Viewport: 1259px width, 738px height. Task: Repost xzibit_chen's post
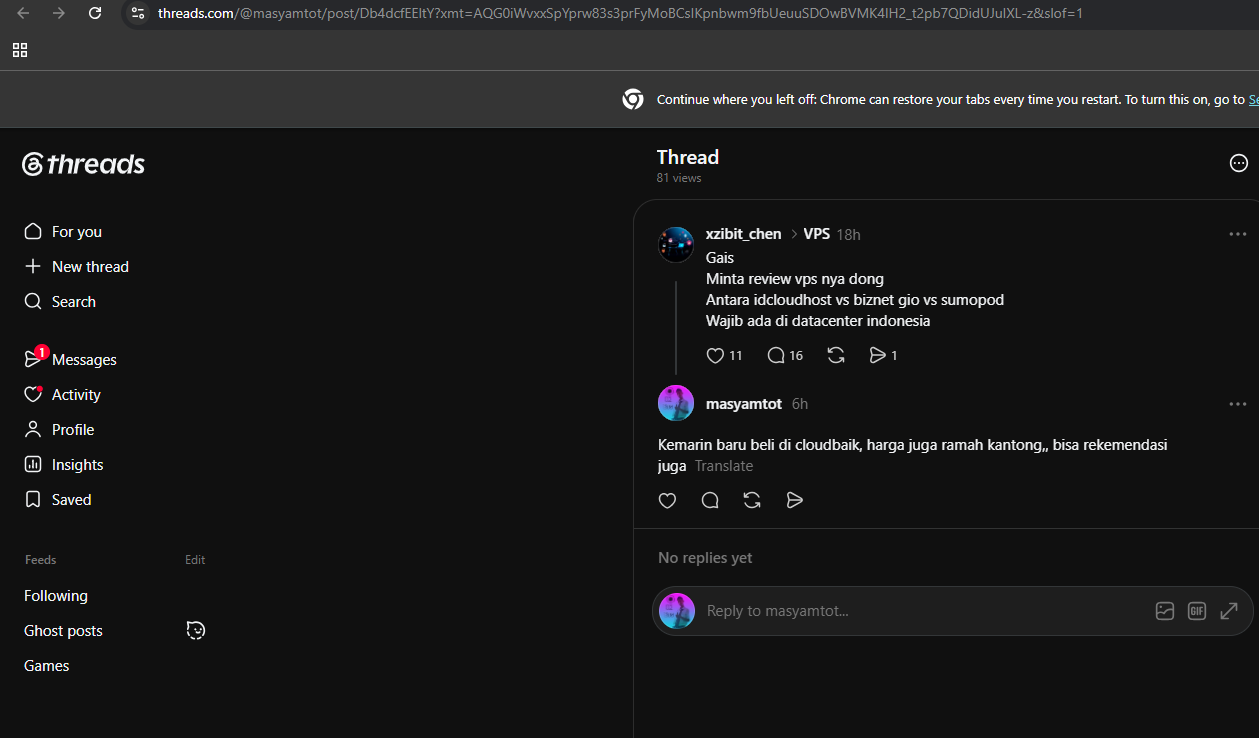[836, 355]
